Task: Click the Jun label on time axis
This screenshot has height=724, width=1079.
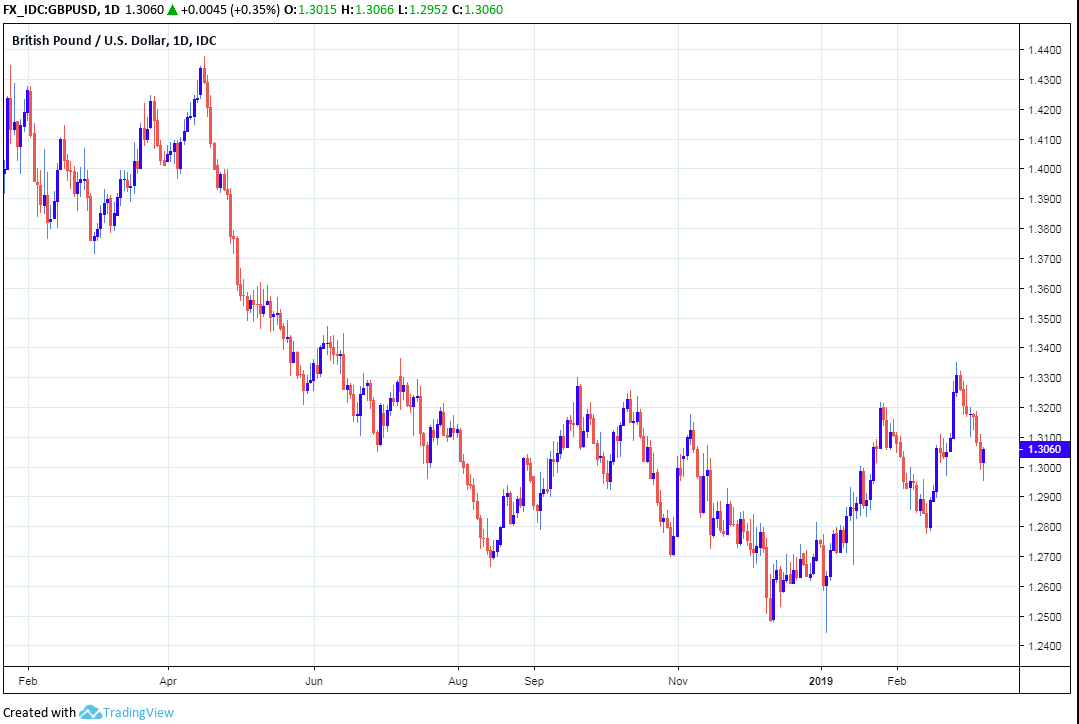Action: [x=314, y=679]
